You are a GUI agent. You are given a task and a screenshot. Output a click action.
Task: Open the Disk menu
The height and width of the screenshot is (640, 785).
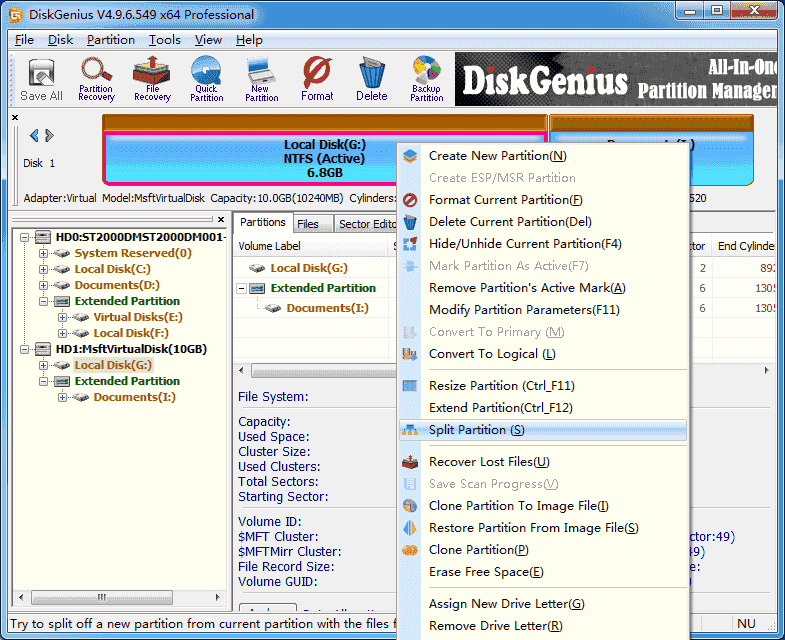(60, 40)
